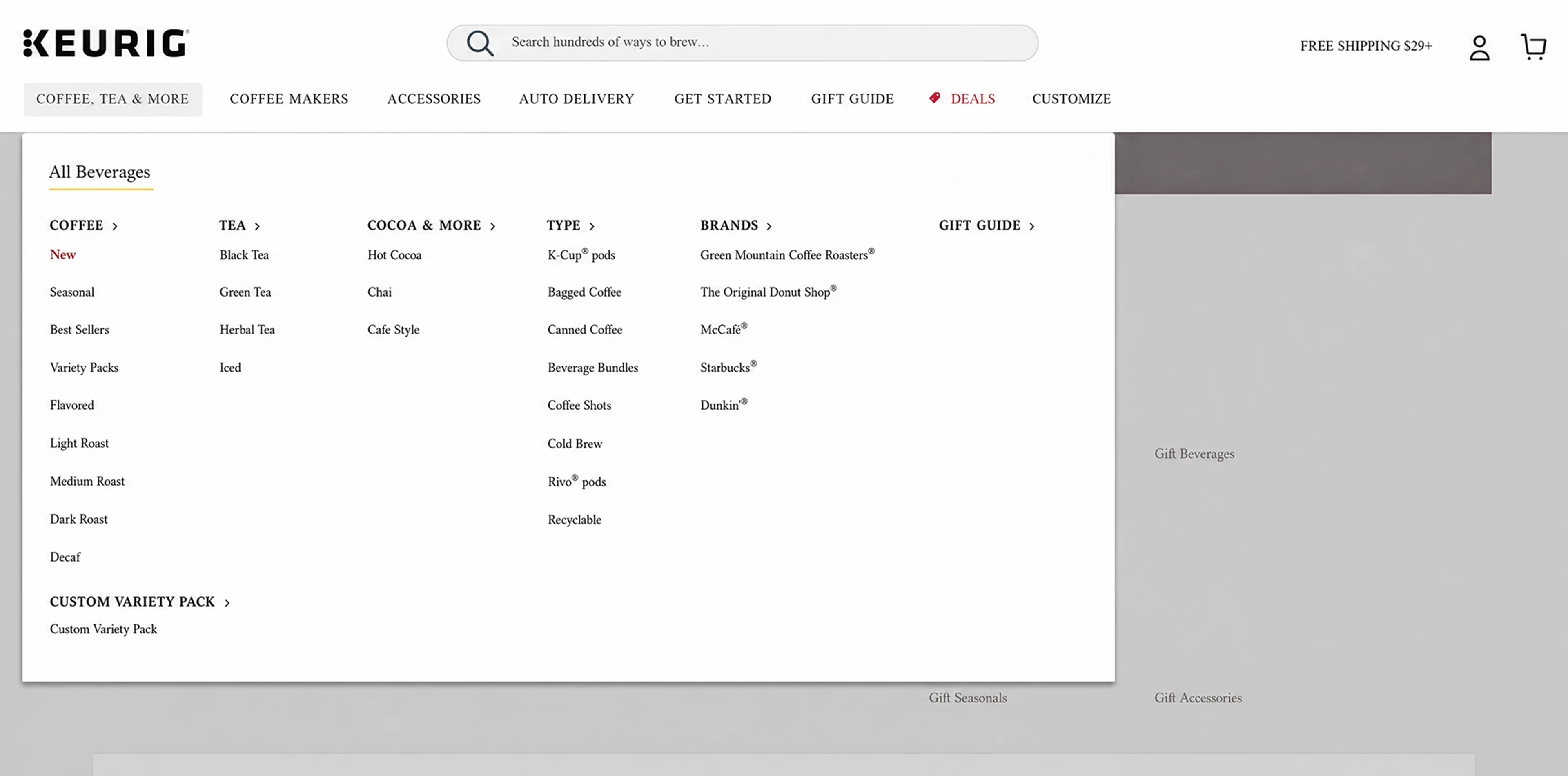
Task: Expand the BRANDS category heading
Action: tap(736, 225)
